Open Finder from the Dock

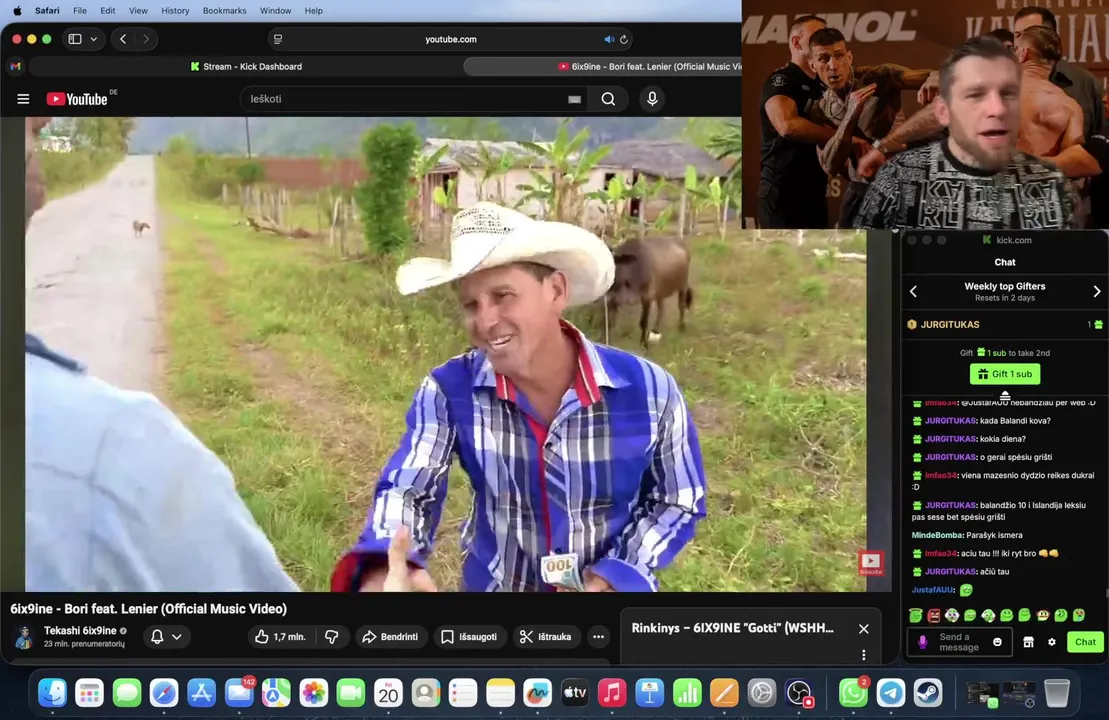[x=52, y=692]
